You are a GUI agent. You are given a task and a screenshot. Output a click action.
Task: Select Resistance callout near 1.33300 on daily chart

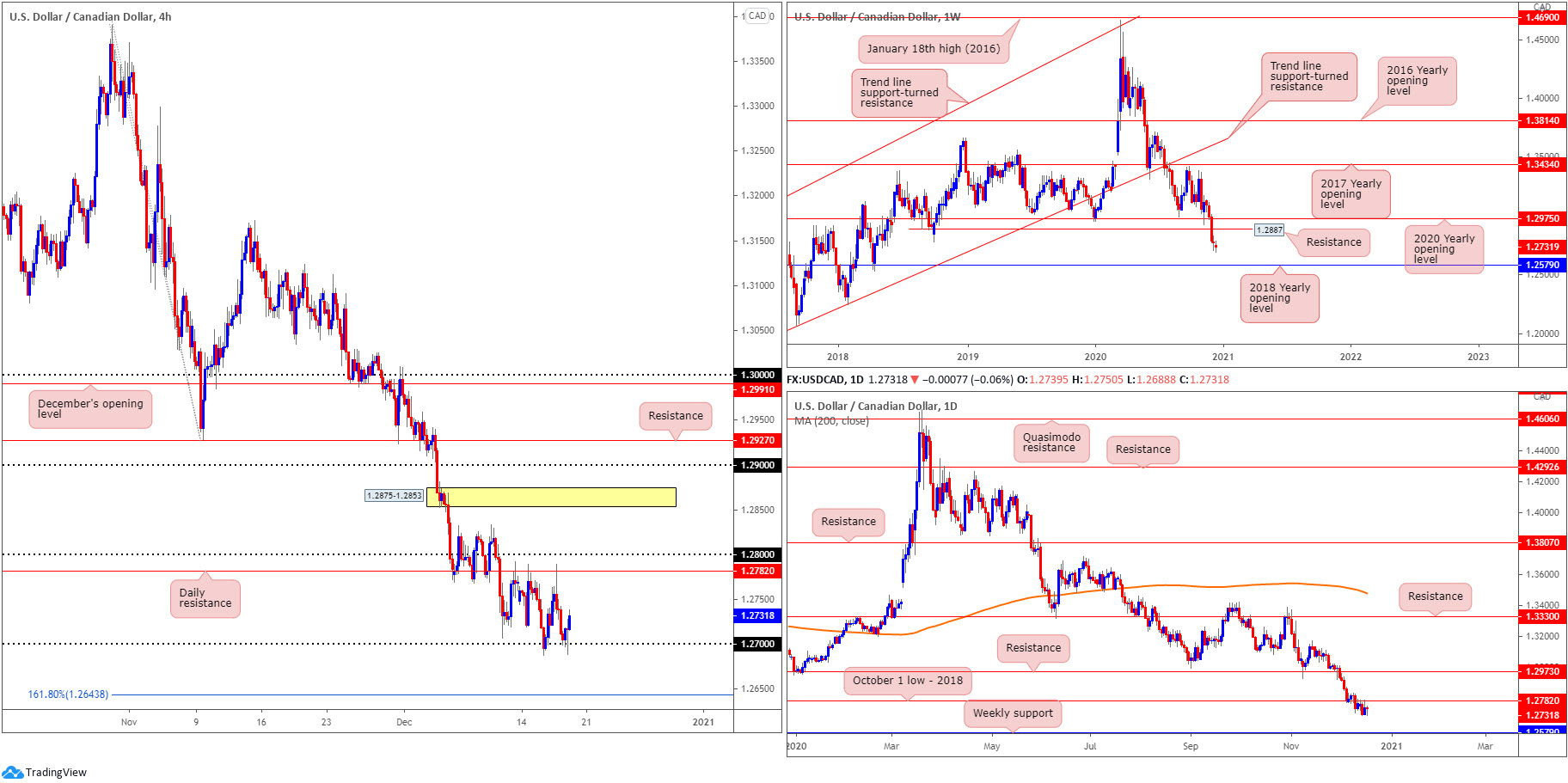tap(1436, 596)
